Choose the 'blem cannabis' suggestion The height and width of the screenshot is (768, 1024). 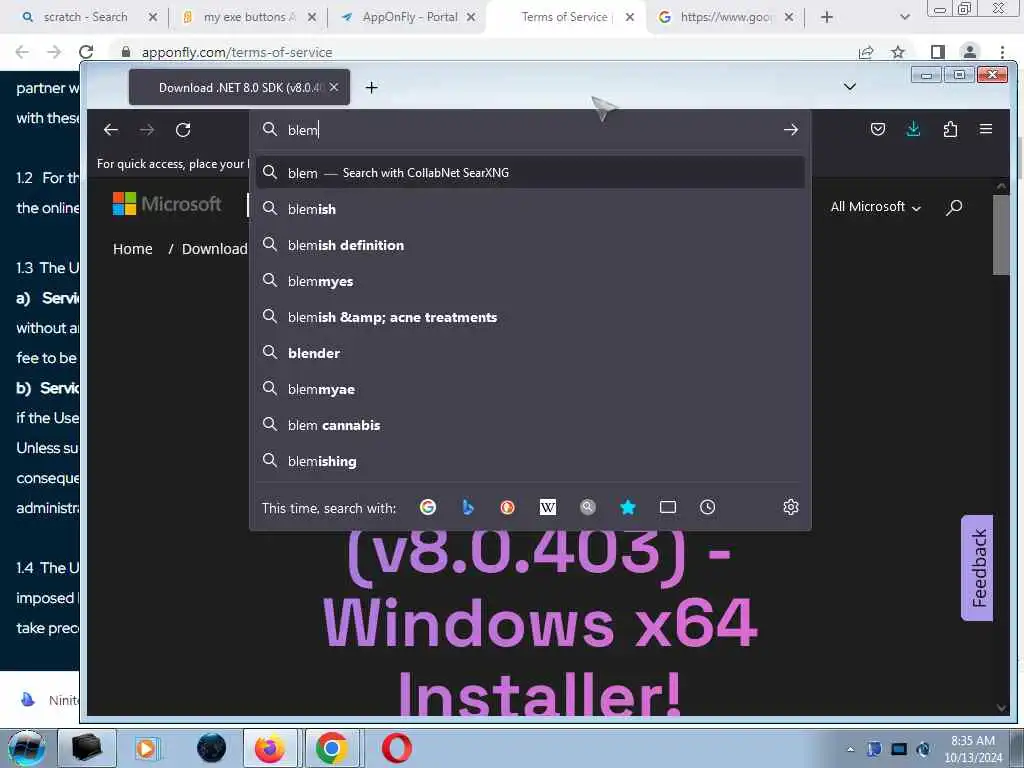(x=530, y=424)
